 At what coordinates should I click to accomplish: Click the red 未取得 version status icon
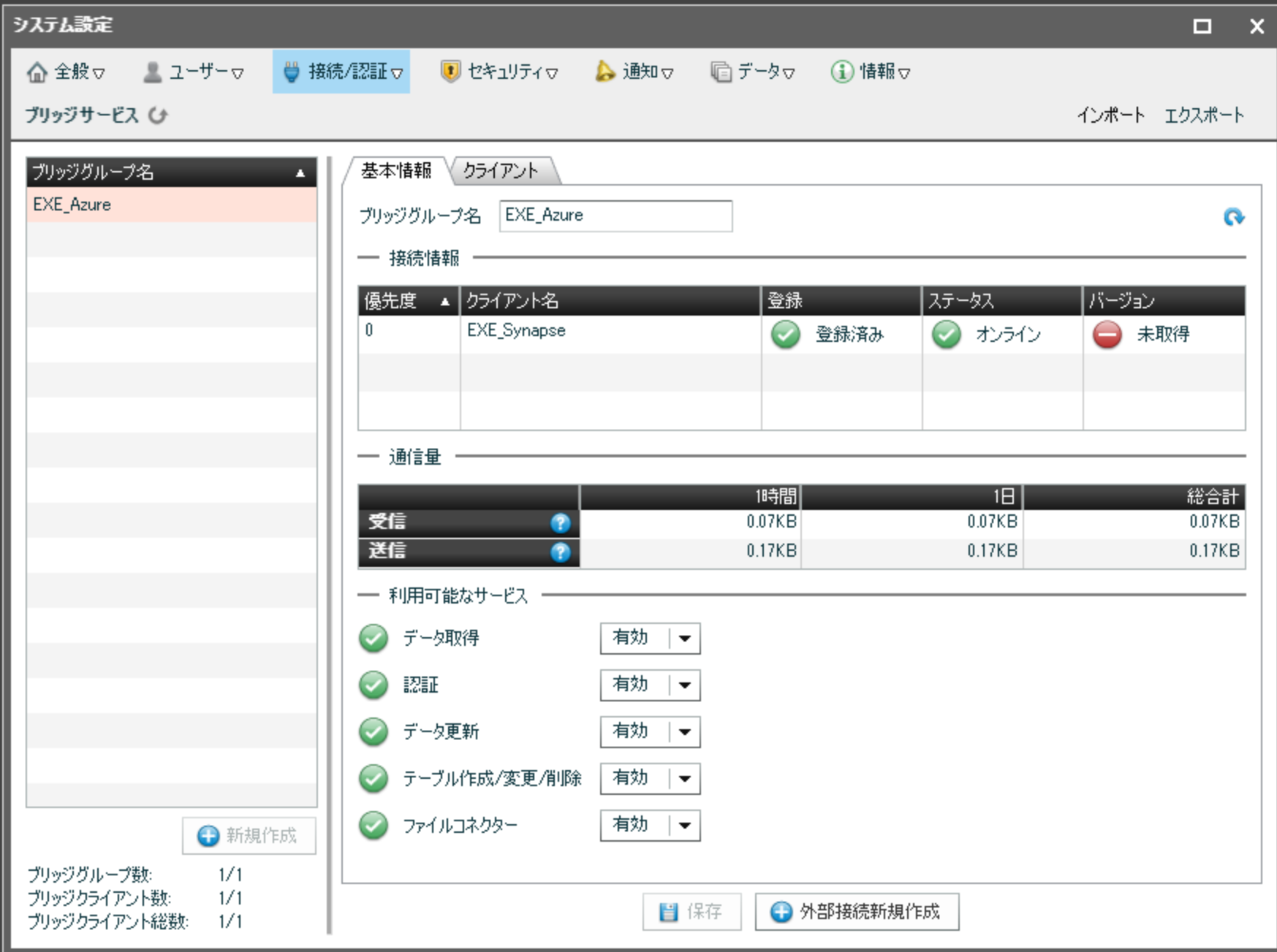1107,335
